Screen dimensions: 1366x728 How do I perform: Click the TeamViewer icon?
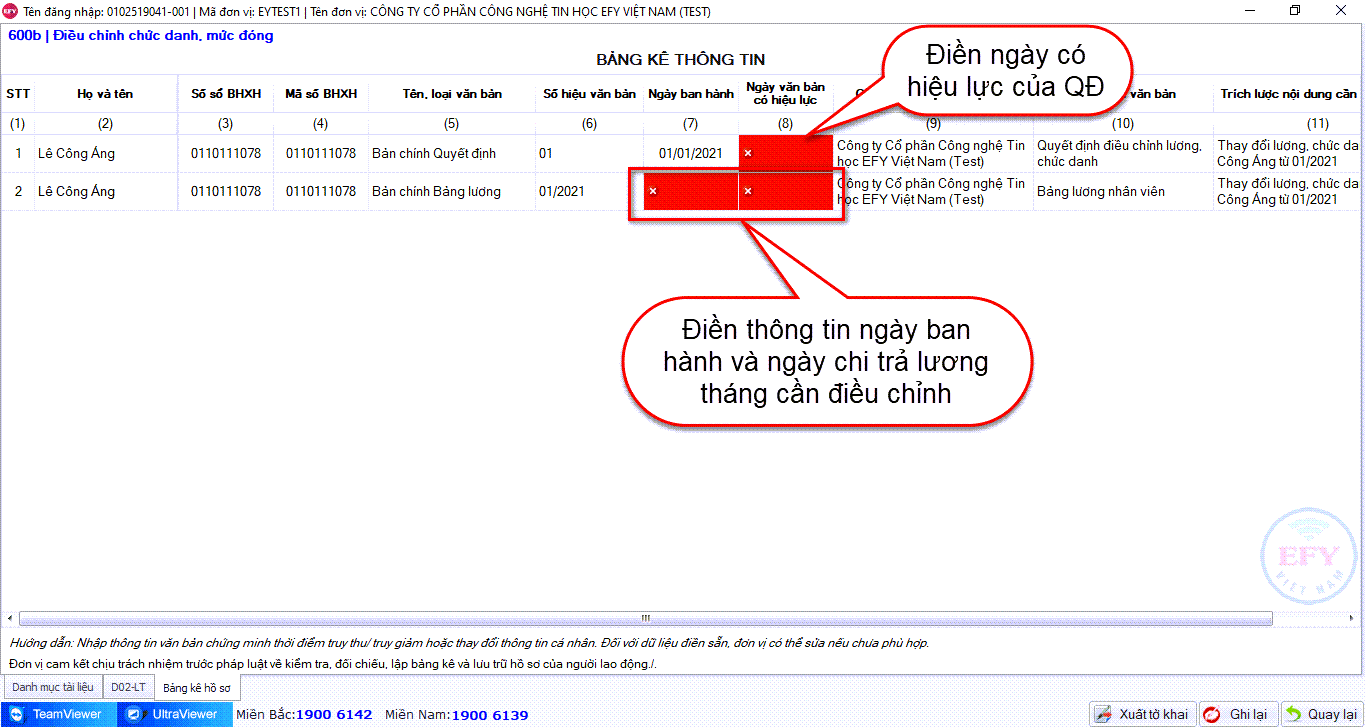point(16,714)
